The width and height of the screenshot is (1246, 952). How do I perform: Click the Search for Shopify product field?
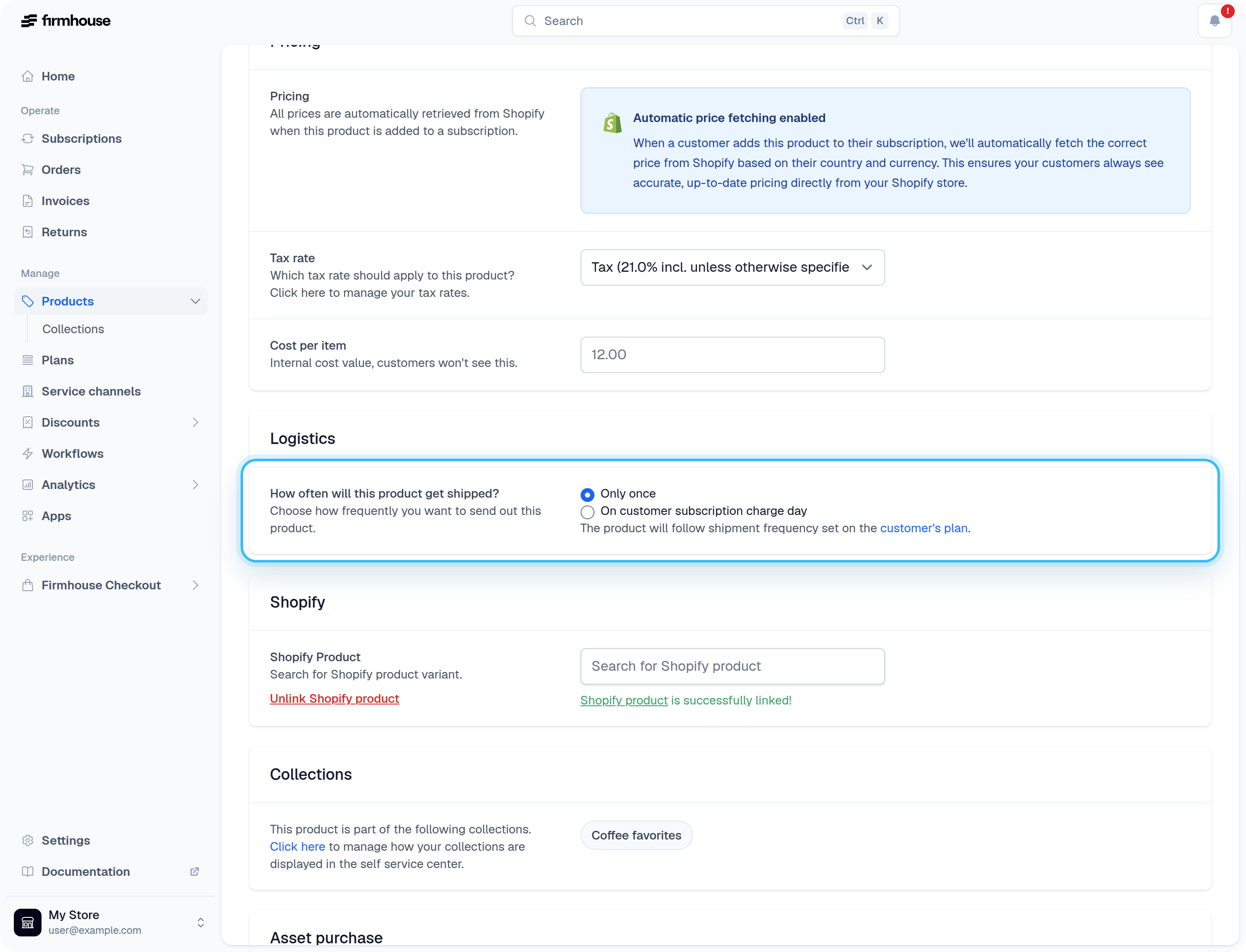click(732, 666)
